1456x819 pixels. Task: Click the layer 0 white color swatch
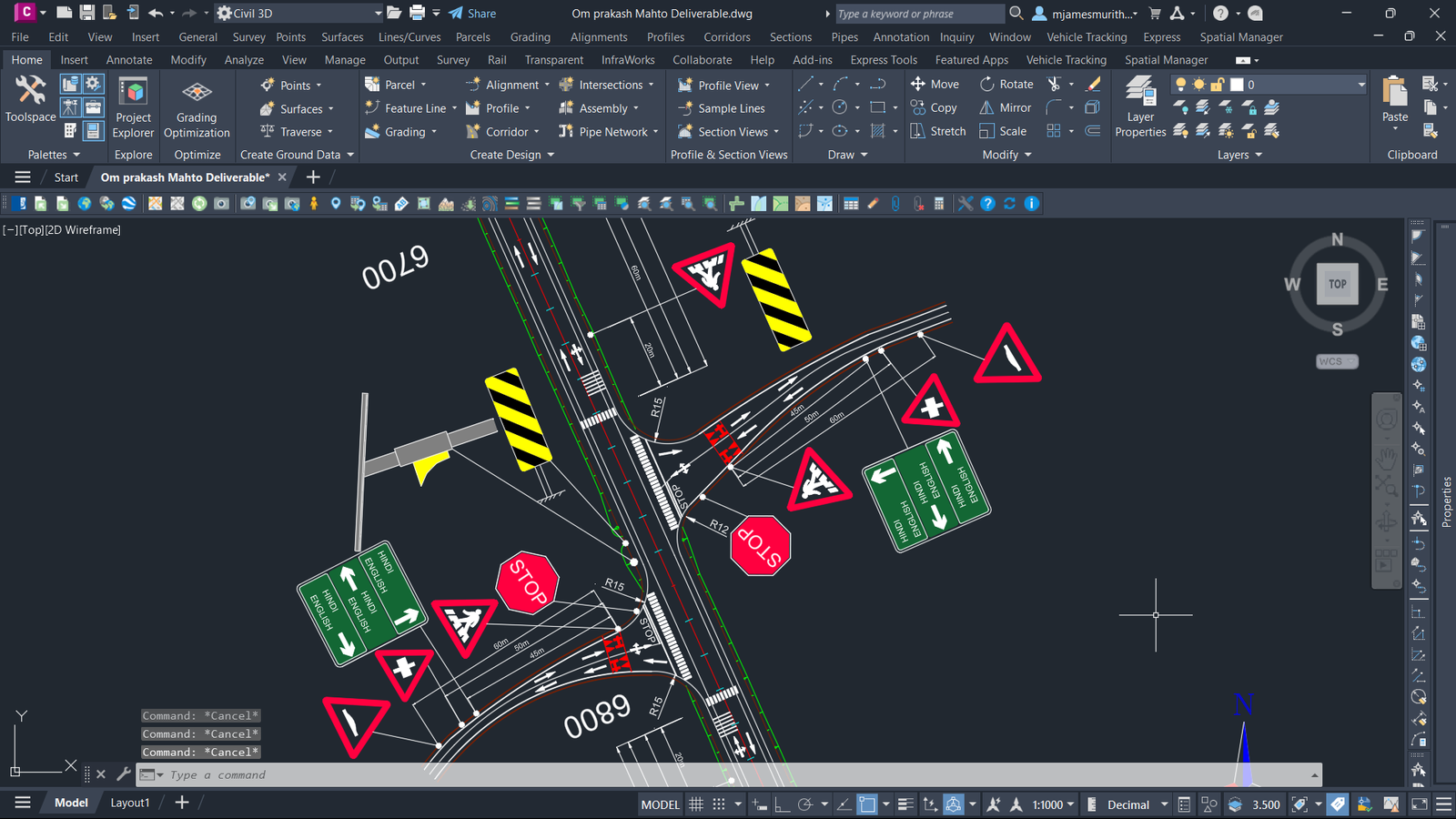tap(1237, 85)
